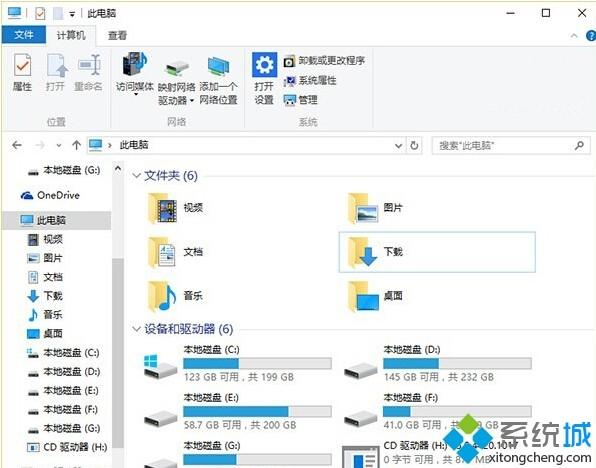Open the 图片 folder in main pane
Image resolution: width=596 pixels, height=468 pixels.
(x=375, y=208)
